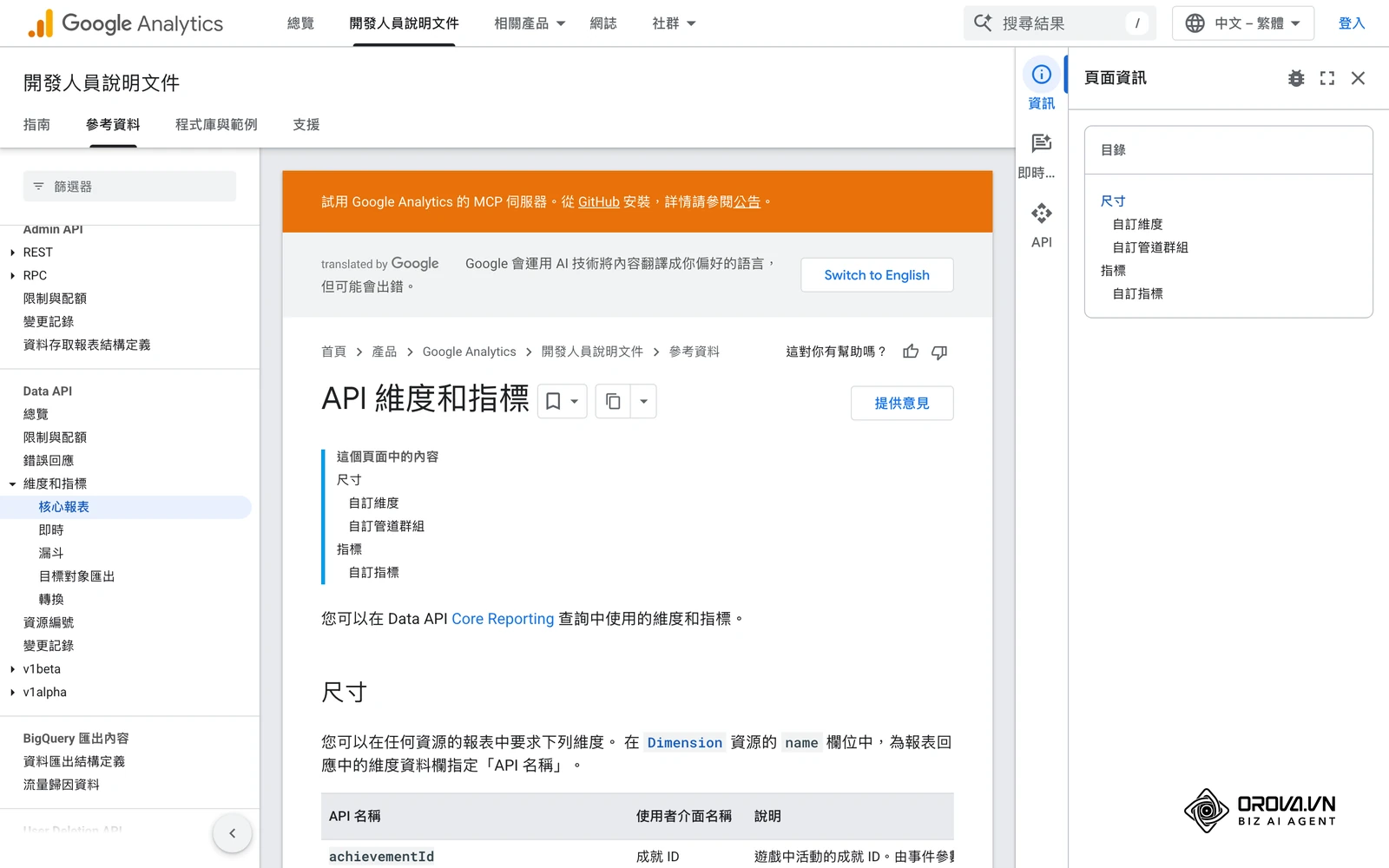This screenshot has width=1389, height=868.
Task: Open the GitHub link in banner
Action: 599,202
